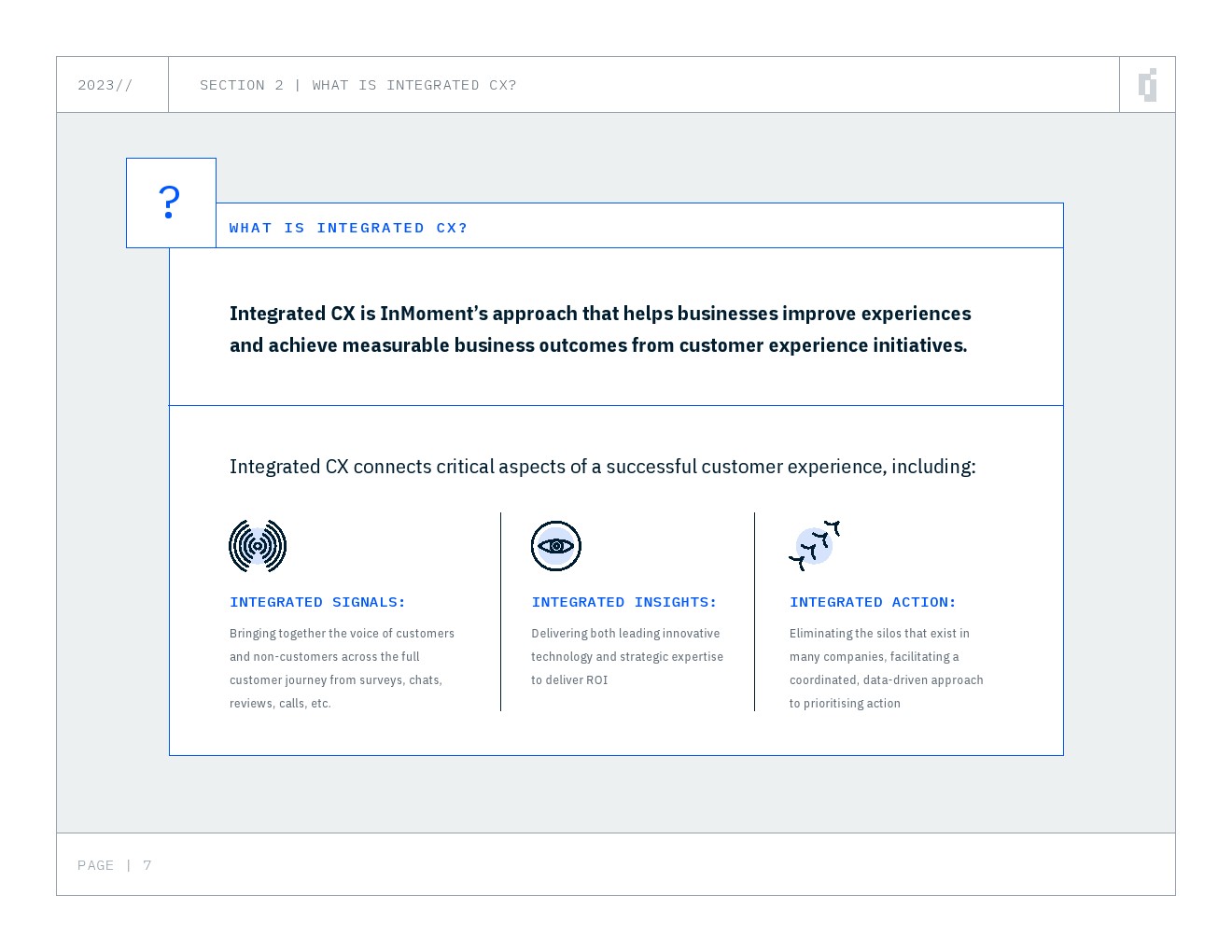
Task: Click the blue 'WHAT IS INTEGRATED CX?' title
Action: click(x=348, y=228)
